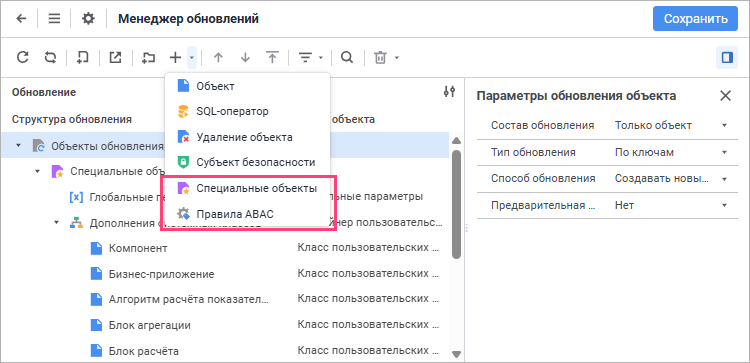Select Алгоритм расчёта показател... item

(x=189, y=299)
